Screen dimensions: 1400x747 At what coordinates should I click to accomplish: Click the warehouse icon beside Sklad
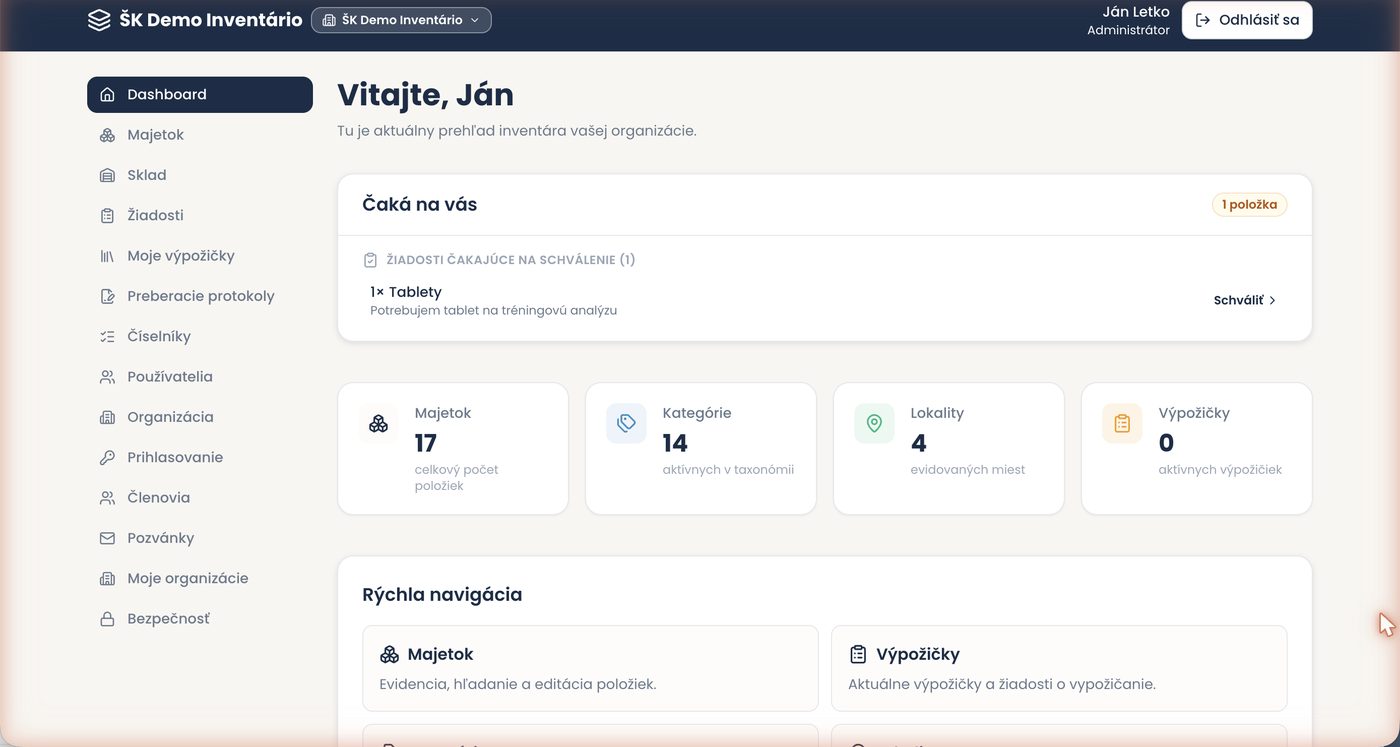tap(107, 175)
